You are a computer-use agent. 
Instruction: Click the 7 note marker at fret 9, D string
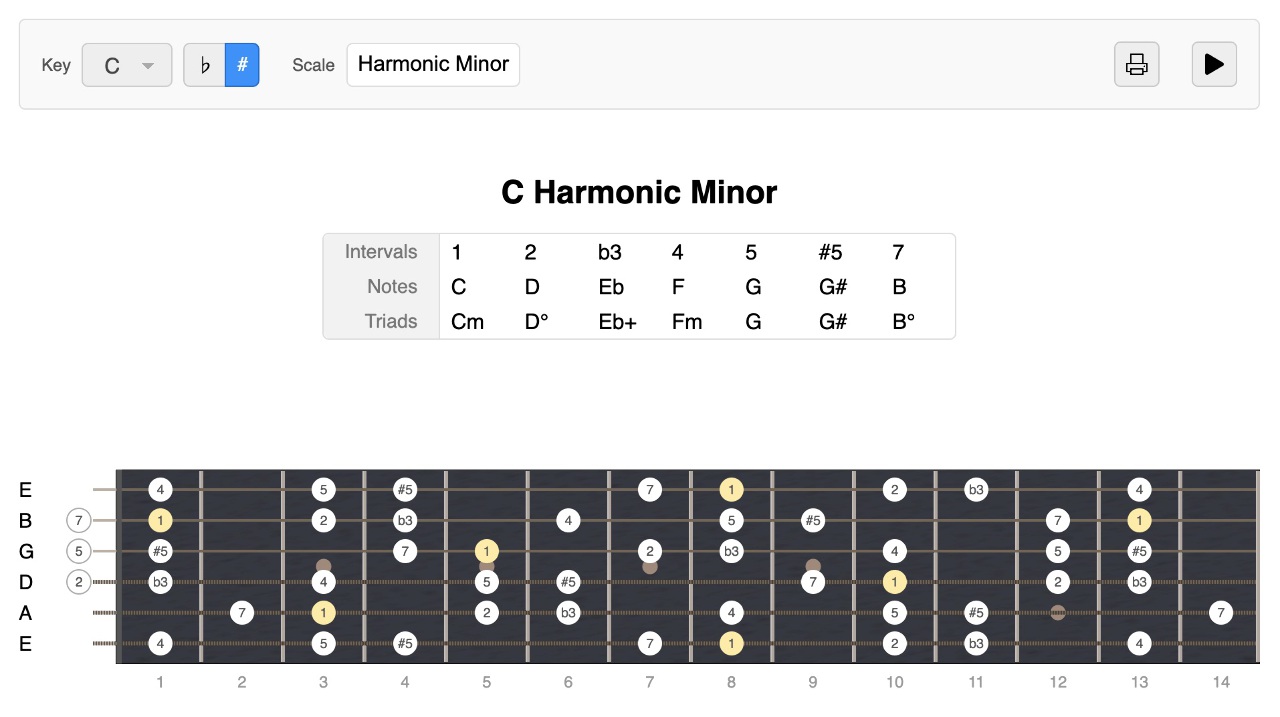click(x=813, y=582)
